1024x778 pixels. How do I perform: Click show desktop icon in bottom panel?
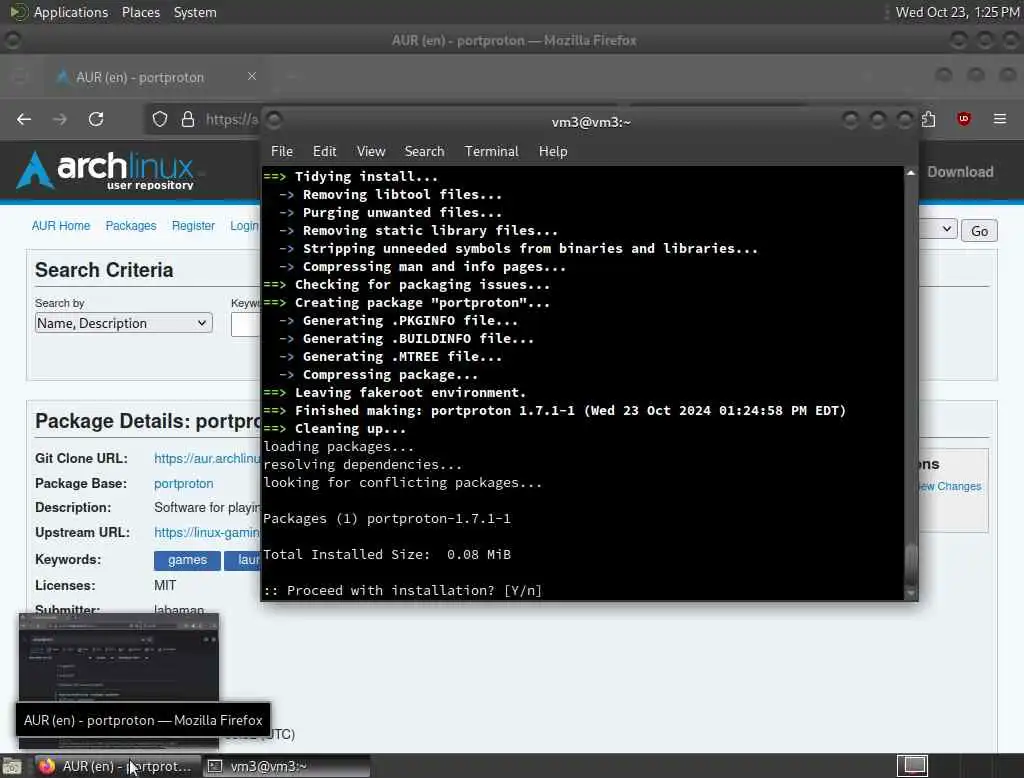(x=11, y=766)
